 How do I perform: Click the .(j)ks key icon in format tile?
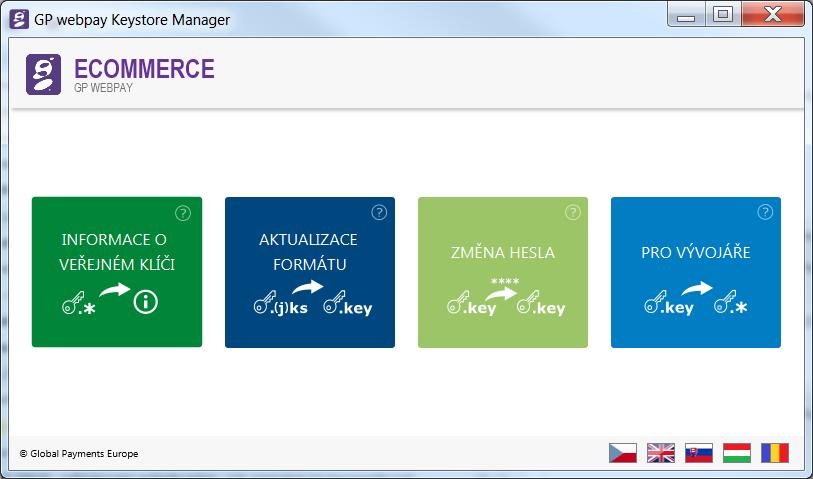tap(280, 303)
